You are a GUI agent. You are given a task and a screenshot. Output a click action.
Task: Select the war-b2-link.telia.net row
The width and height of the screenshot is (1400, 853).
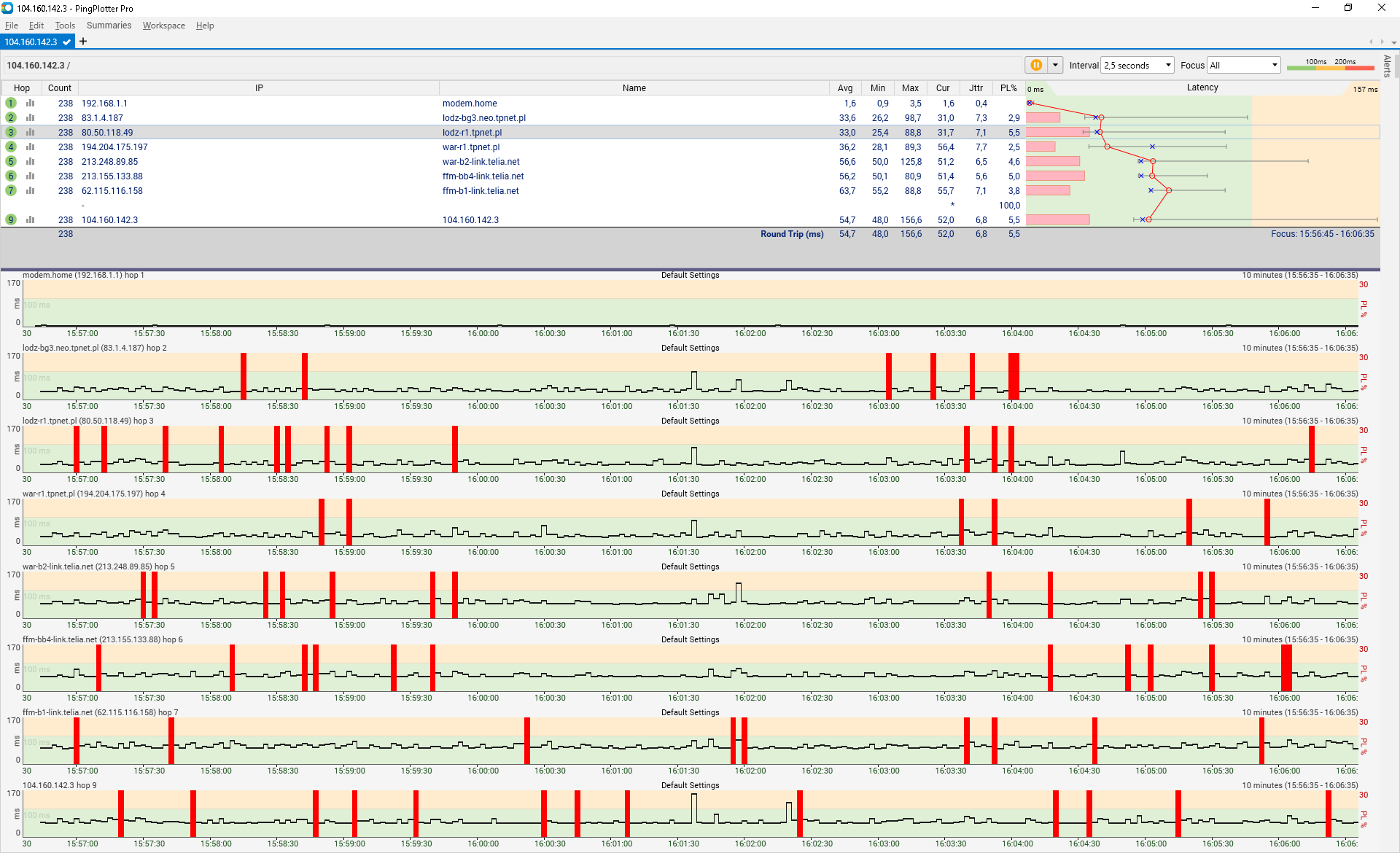coord(481,162)
